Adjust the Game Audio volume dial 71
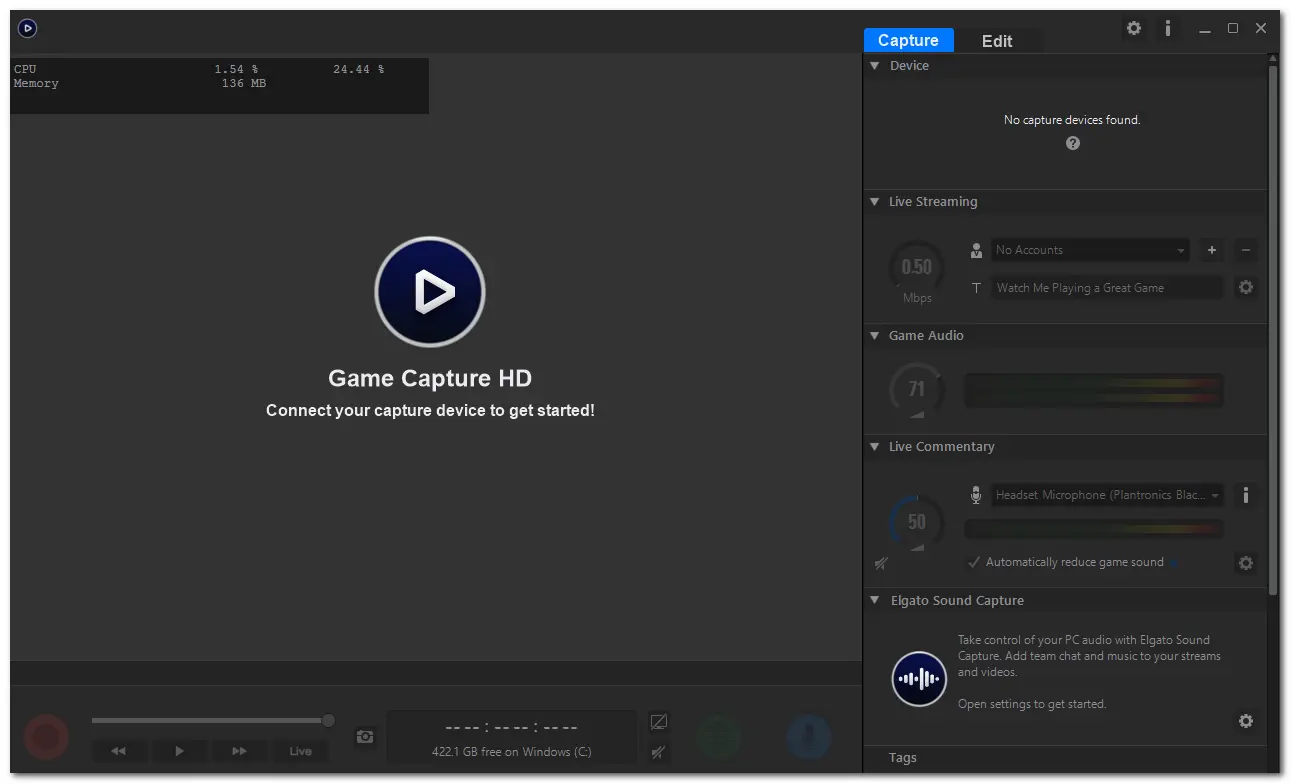The height and width of the screenshot is (784, 1291). [917, 390]
